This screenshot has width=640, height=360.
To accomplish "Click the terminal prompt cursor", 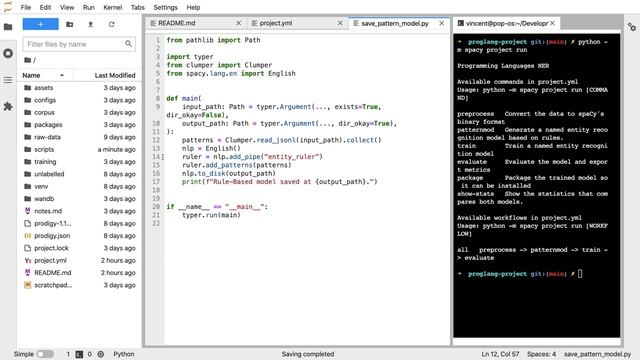I will tap(580, 274).
